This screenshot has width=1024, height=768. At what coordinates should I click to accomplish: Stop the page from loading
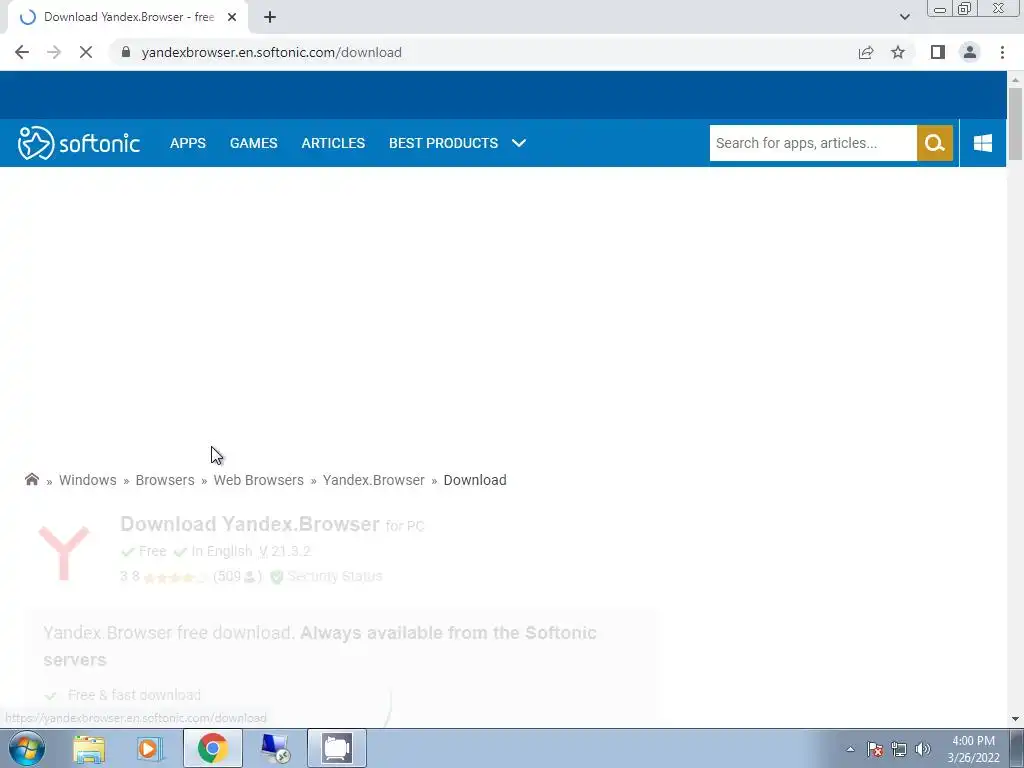tap(86, 52)
